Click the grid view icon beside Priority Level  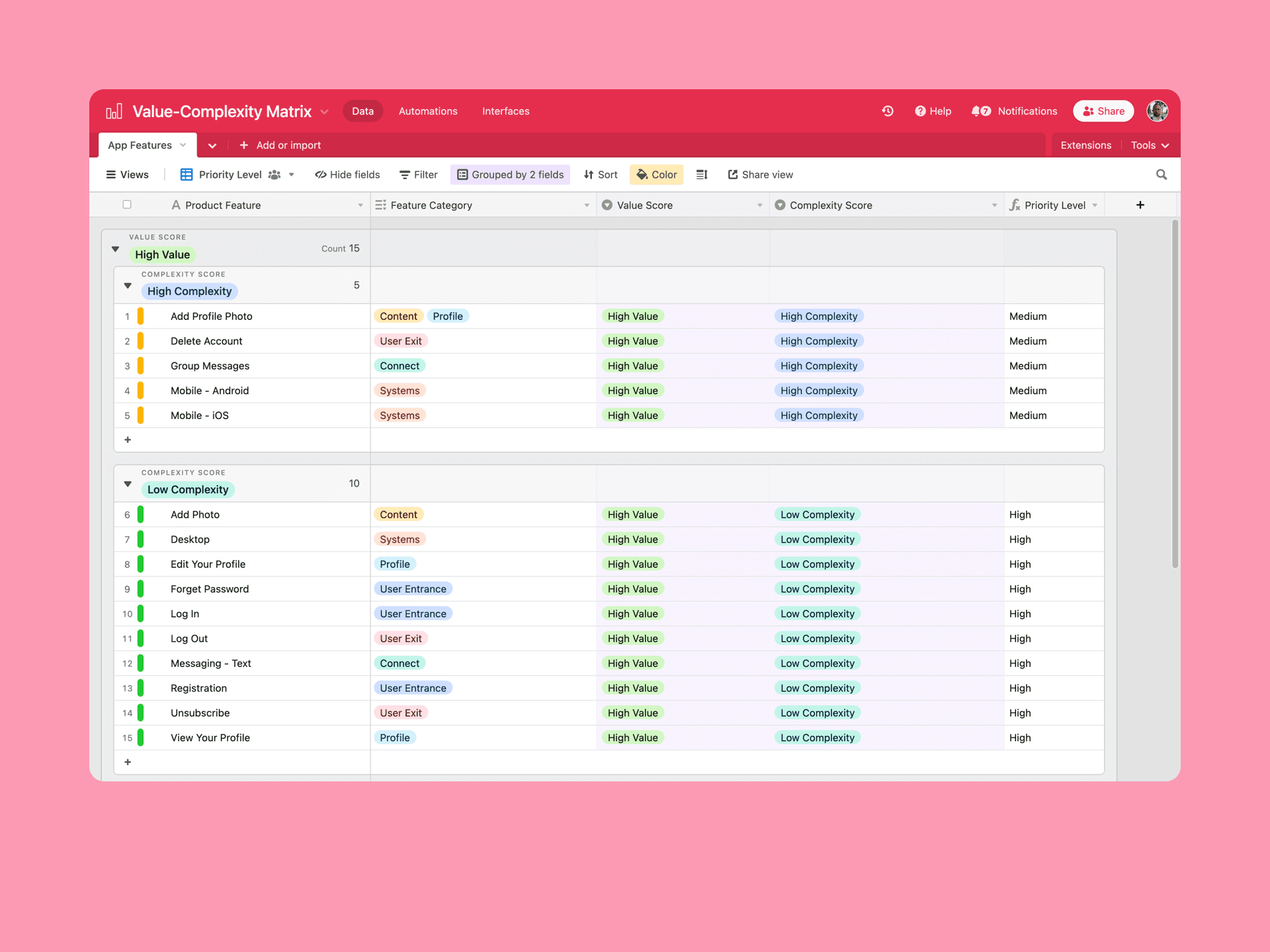(x=187, y=175)
